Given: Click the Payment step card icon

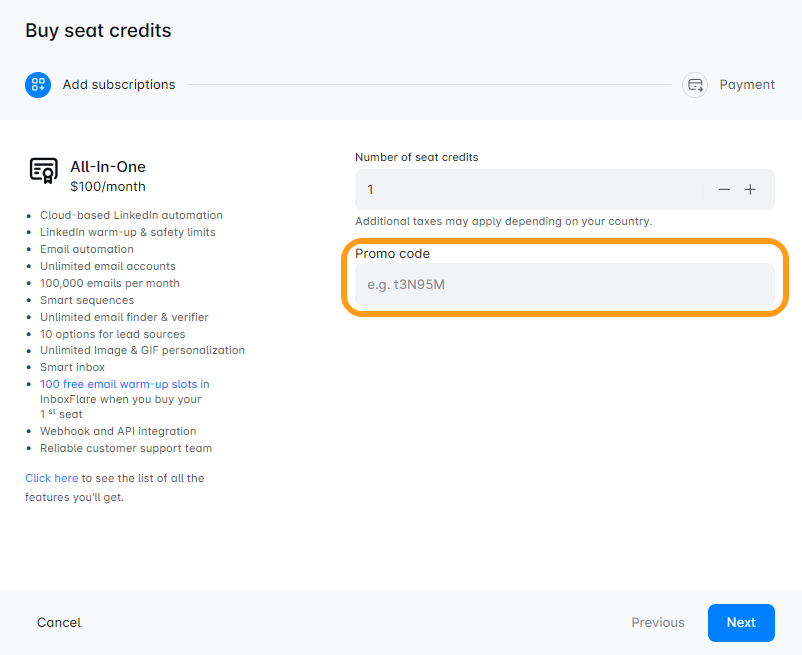Looking at the screenshot, I should point(695,85).
